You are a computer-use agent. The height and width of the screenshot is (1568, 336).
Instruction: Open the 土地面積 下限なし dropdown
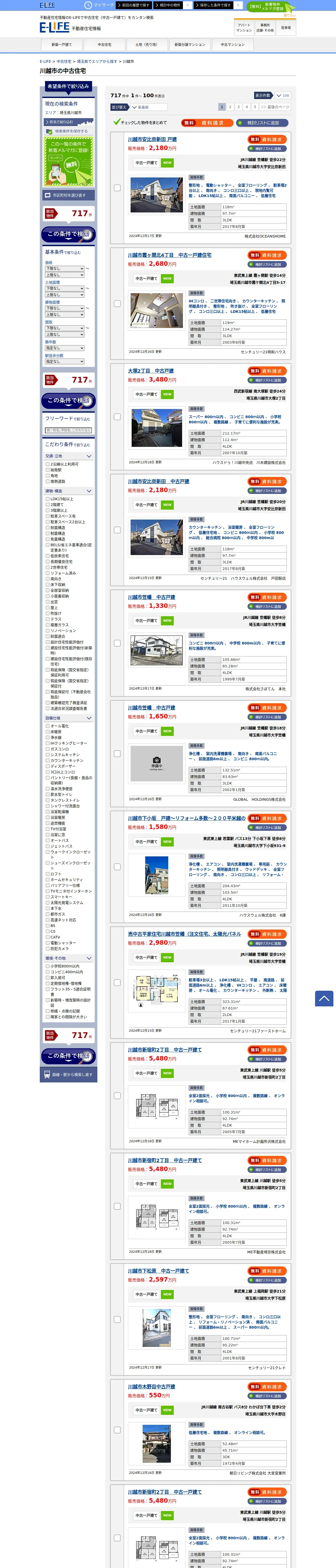65,288
